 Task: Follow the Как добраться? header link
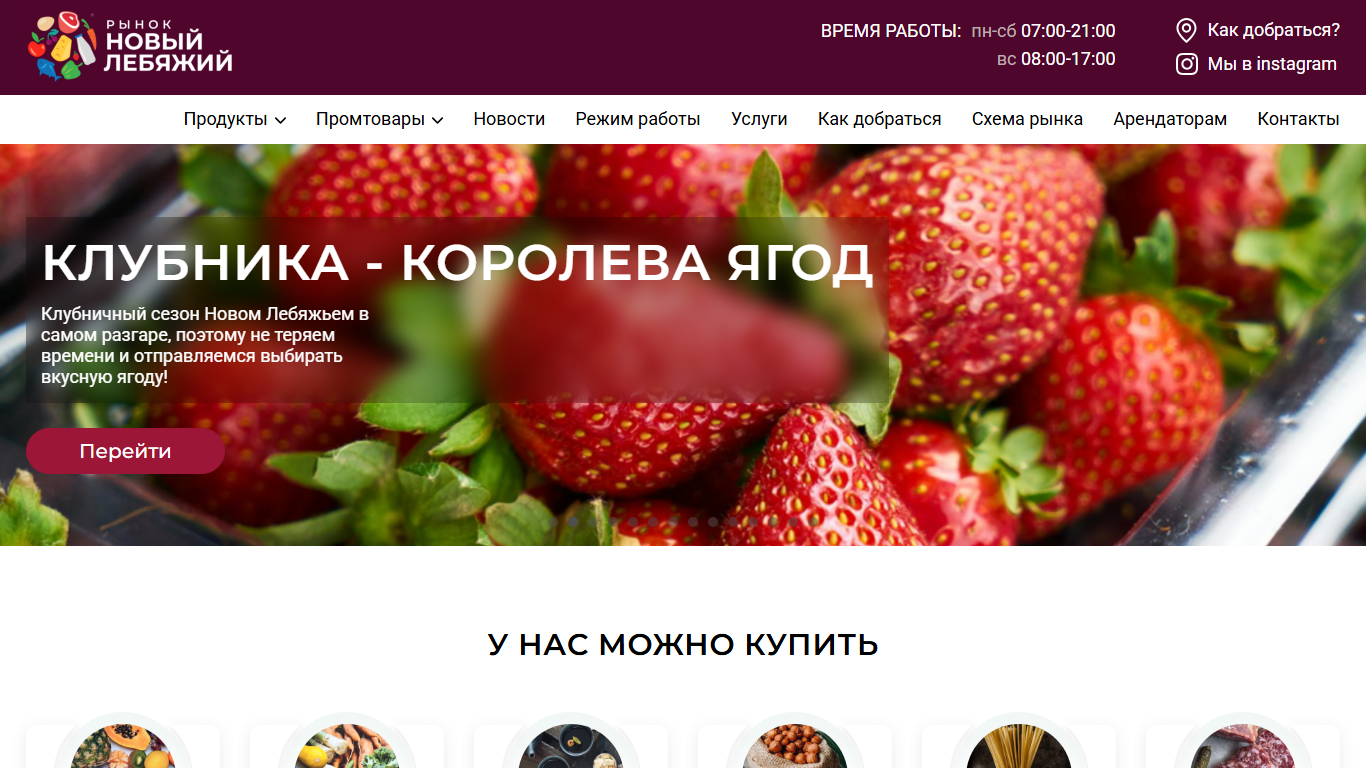click(1274, 30)
